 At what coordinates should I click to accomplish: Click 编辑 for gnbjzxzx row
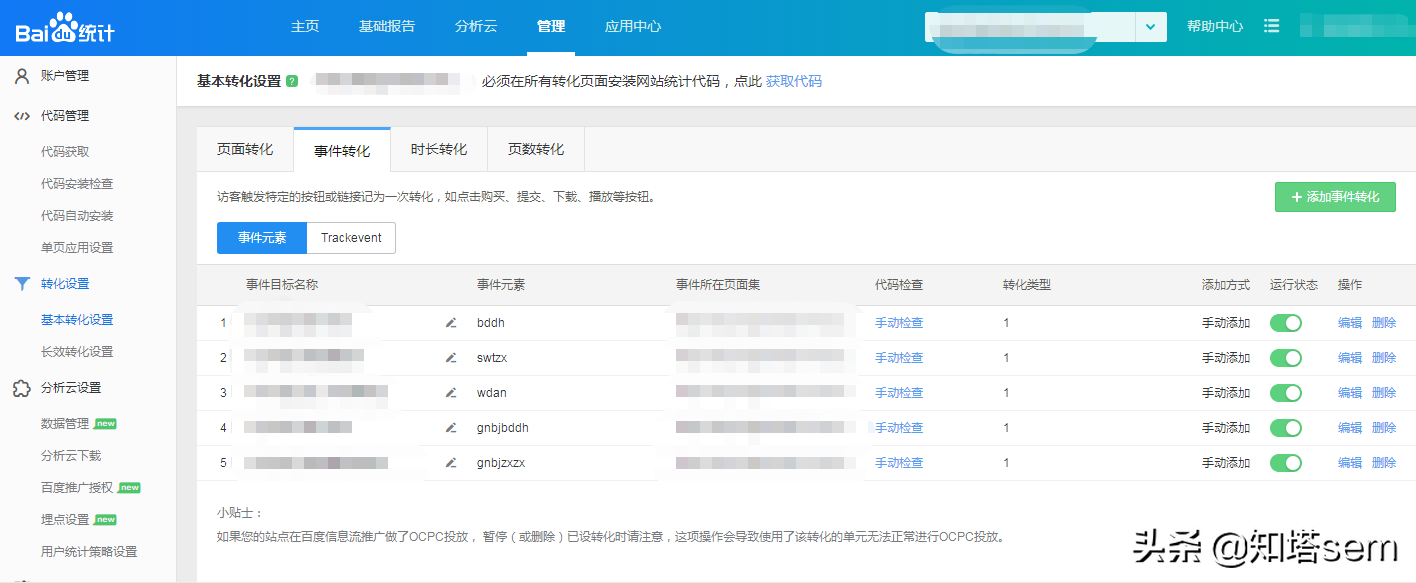[1350, 463]
